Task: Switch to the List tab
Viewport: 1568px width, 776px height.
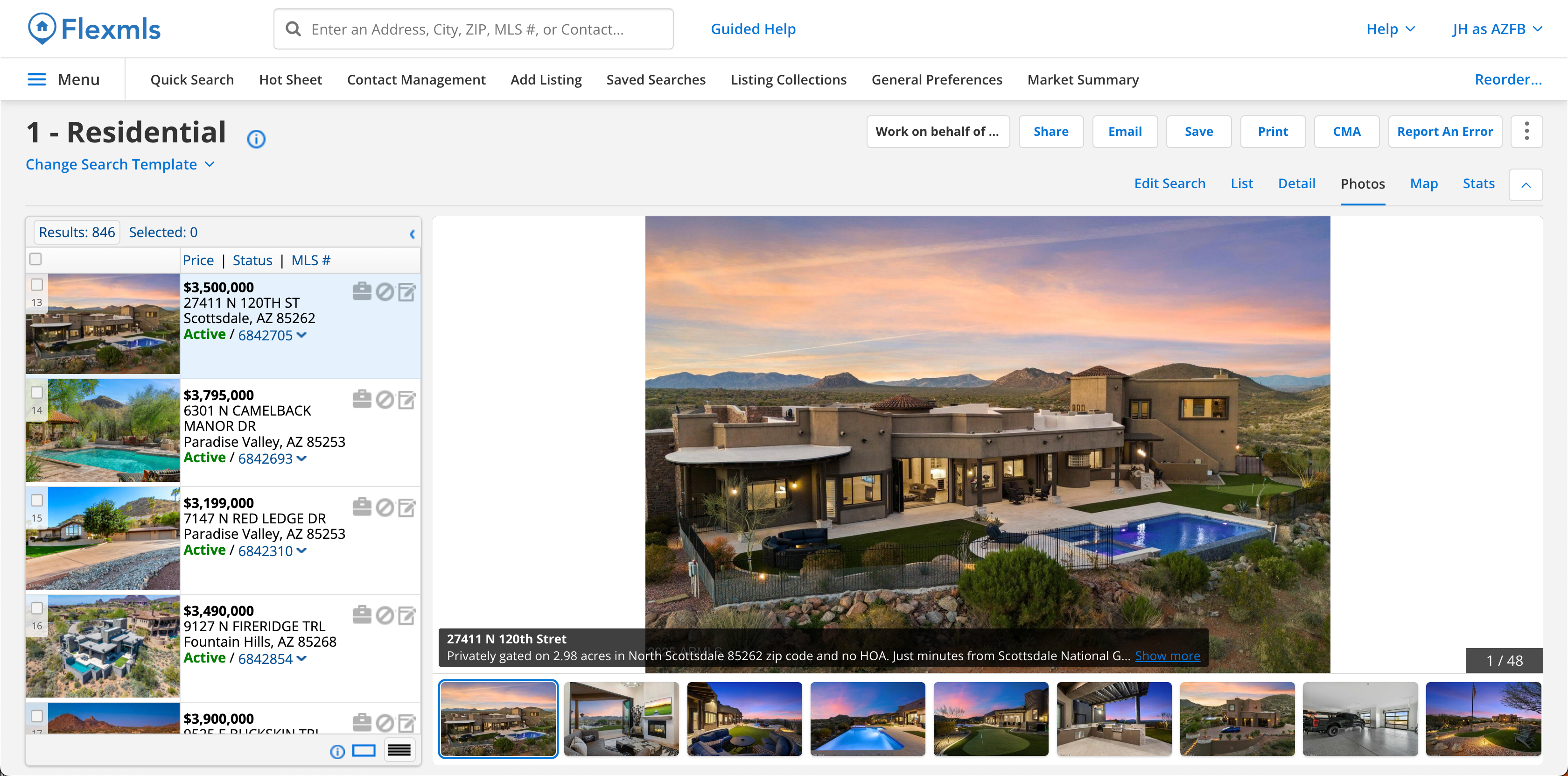Action: [x=1242, y=183]
